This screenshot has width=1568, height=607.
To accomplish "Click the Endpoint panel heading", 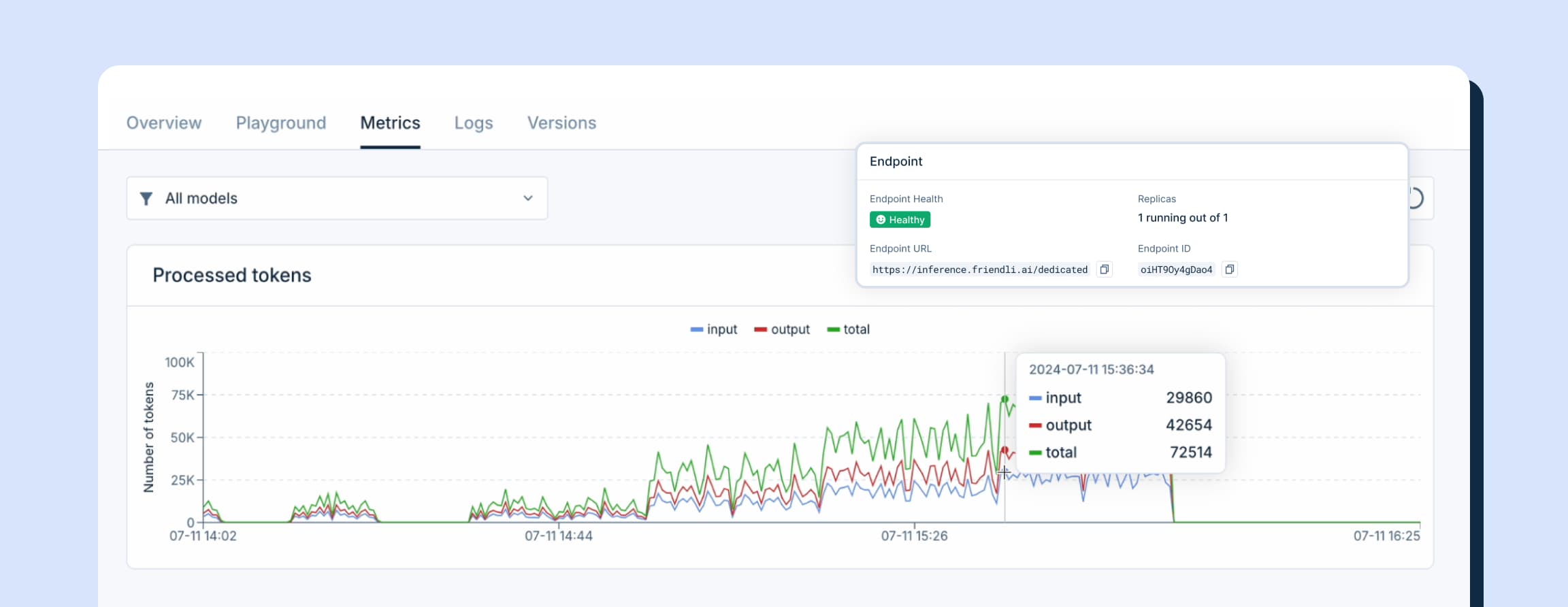I will (896, 161).
